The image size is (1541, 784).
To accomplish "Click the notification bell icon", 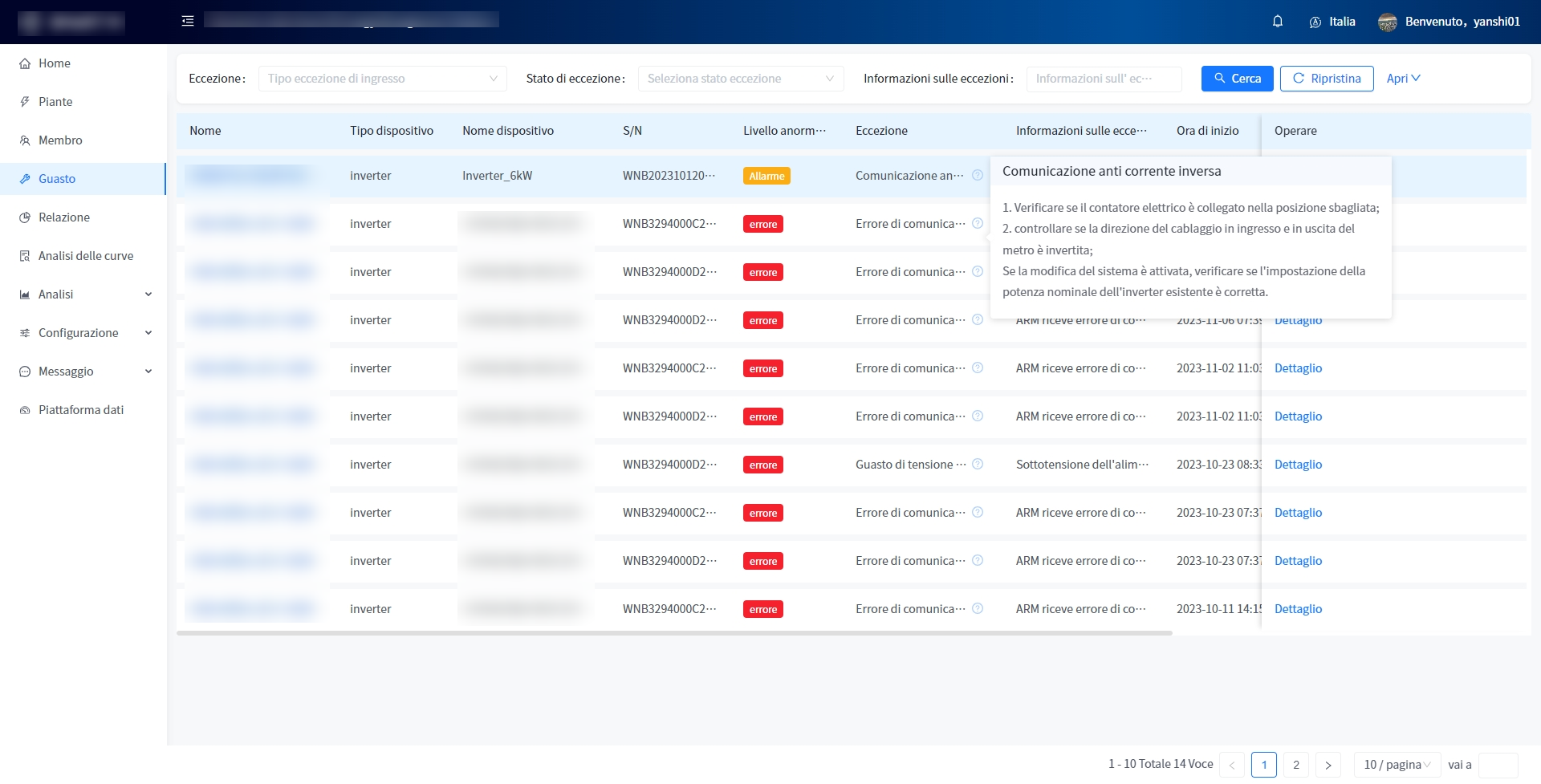I will tap(1277, 22).
